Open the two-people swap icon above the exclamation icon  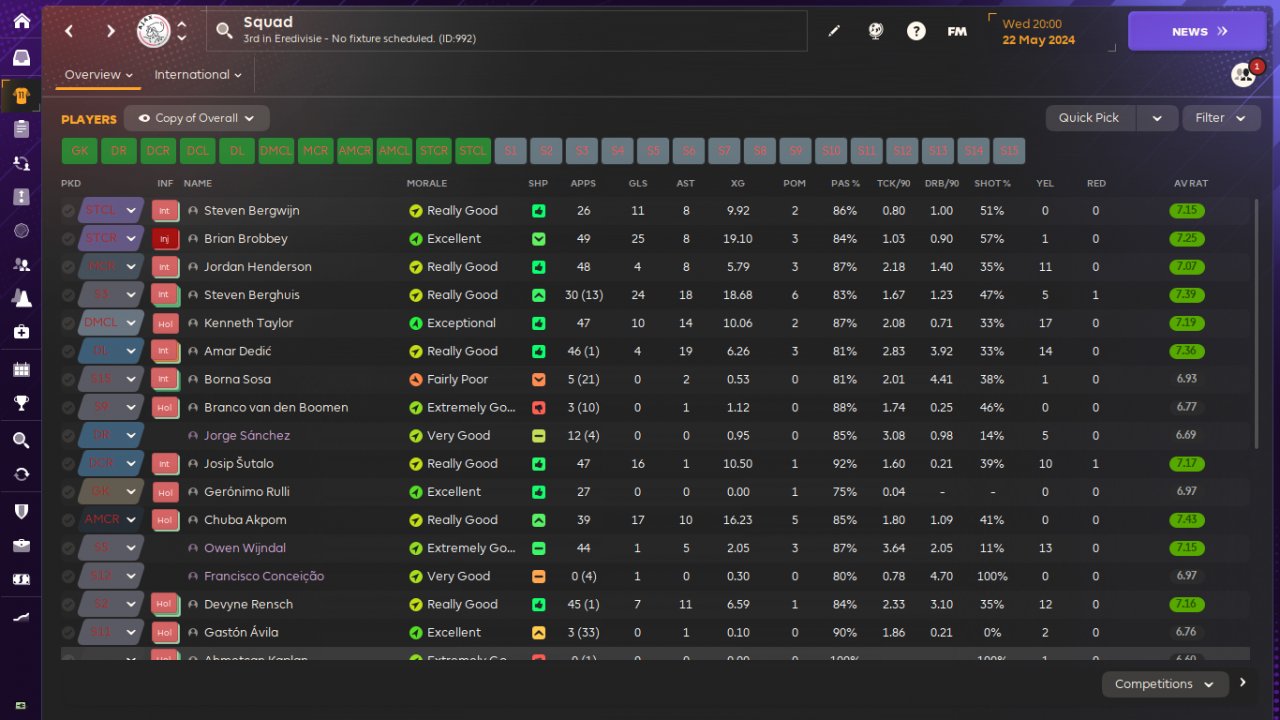click(x=21, y=162)
